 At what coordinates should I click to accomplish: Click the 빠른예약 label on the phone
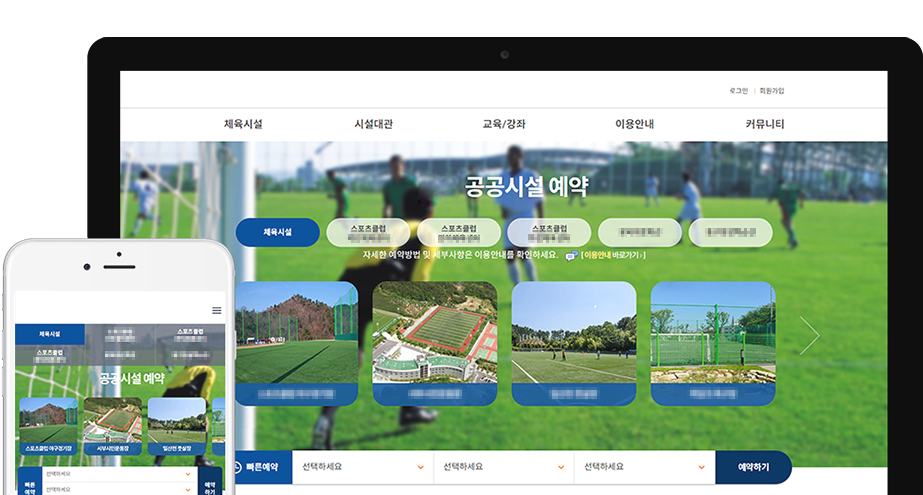coord(30,488)
